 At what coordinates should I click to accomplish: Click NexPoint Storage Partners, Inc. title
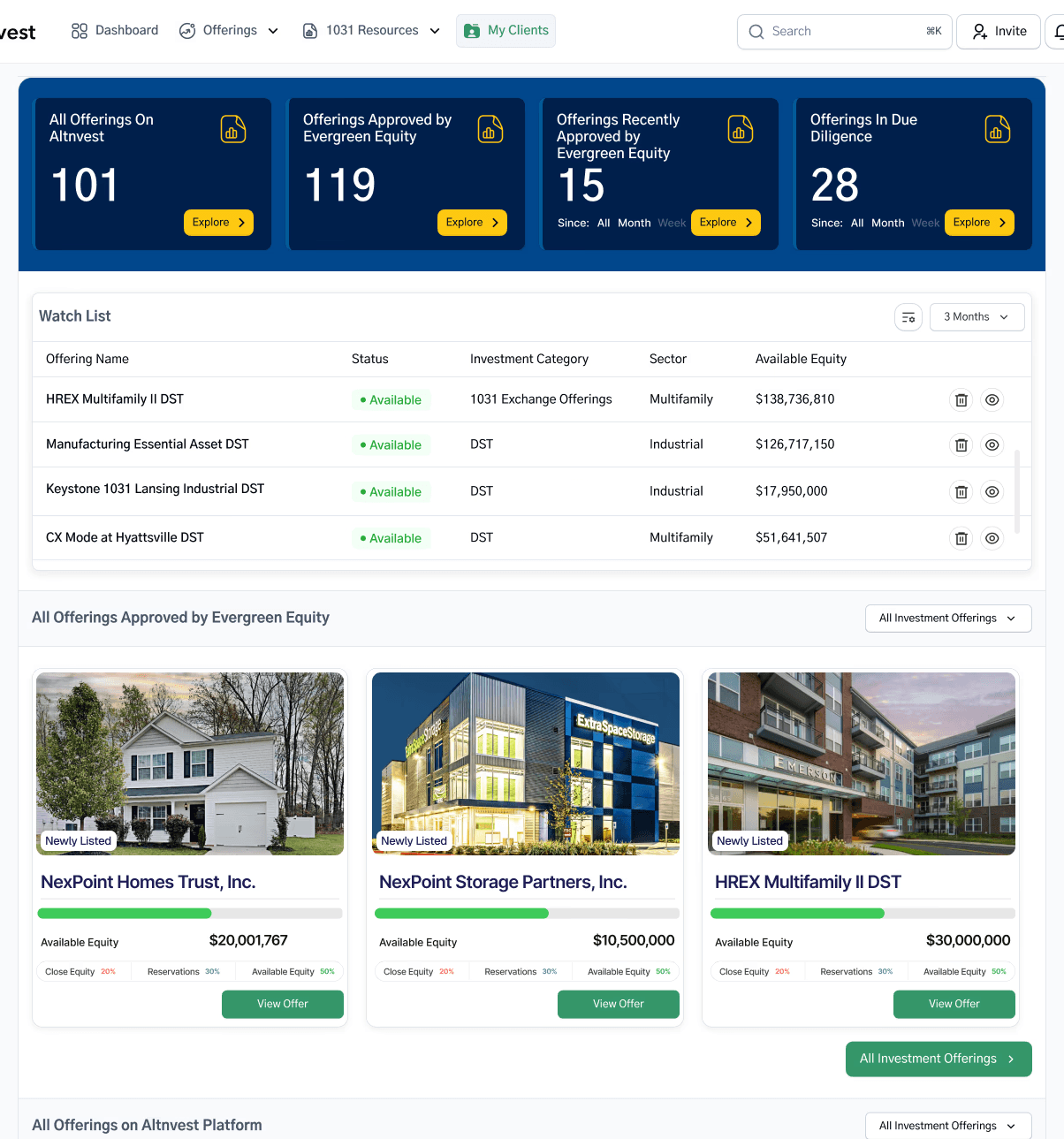coord(503,882)
